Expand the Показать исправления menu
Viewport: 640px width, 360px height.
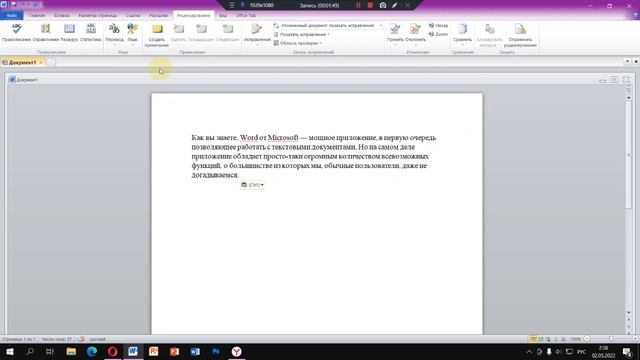tap(302, 35)
